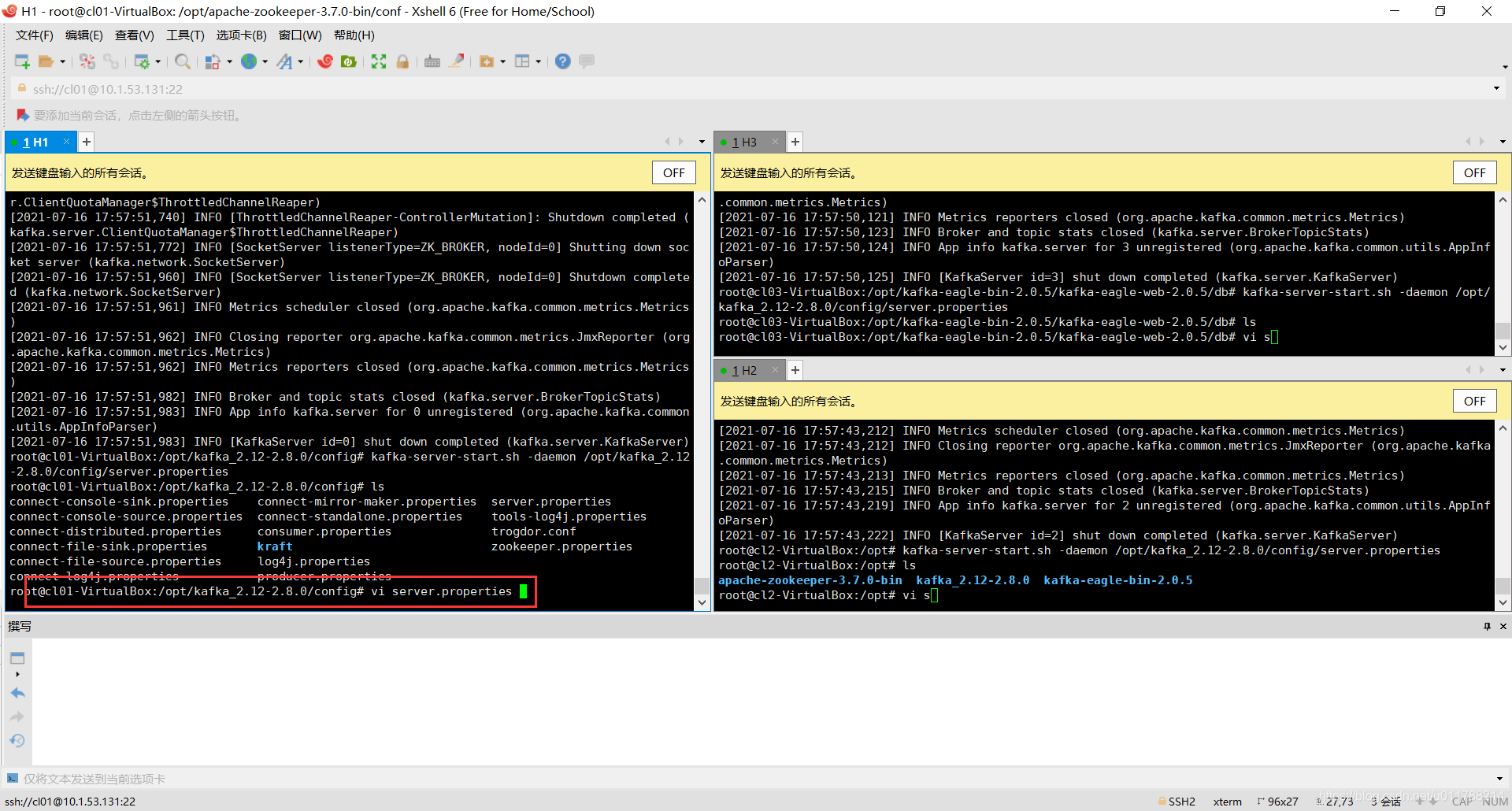The width and height of the screenshot is (1512, 811).
Task: Click the New session icon
Action: coord(22,61)
